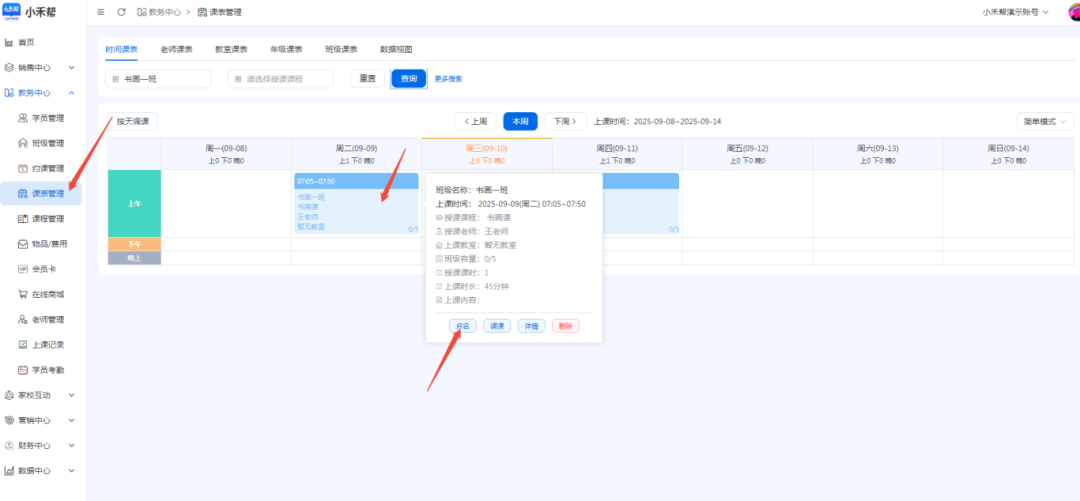Click the refresh icon in top bar
This screenshot has height=501, width=1080.
(x=122, y=12)
